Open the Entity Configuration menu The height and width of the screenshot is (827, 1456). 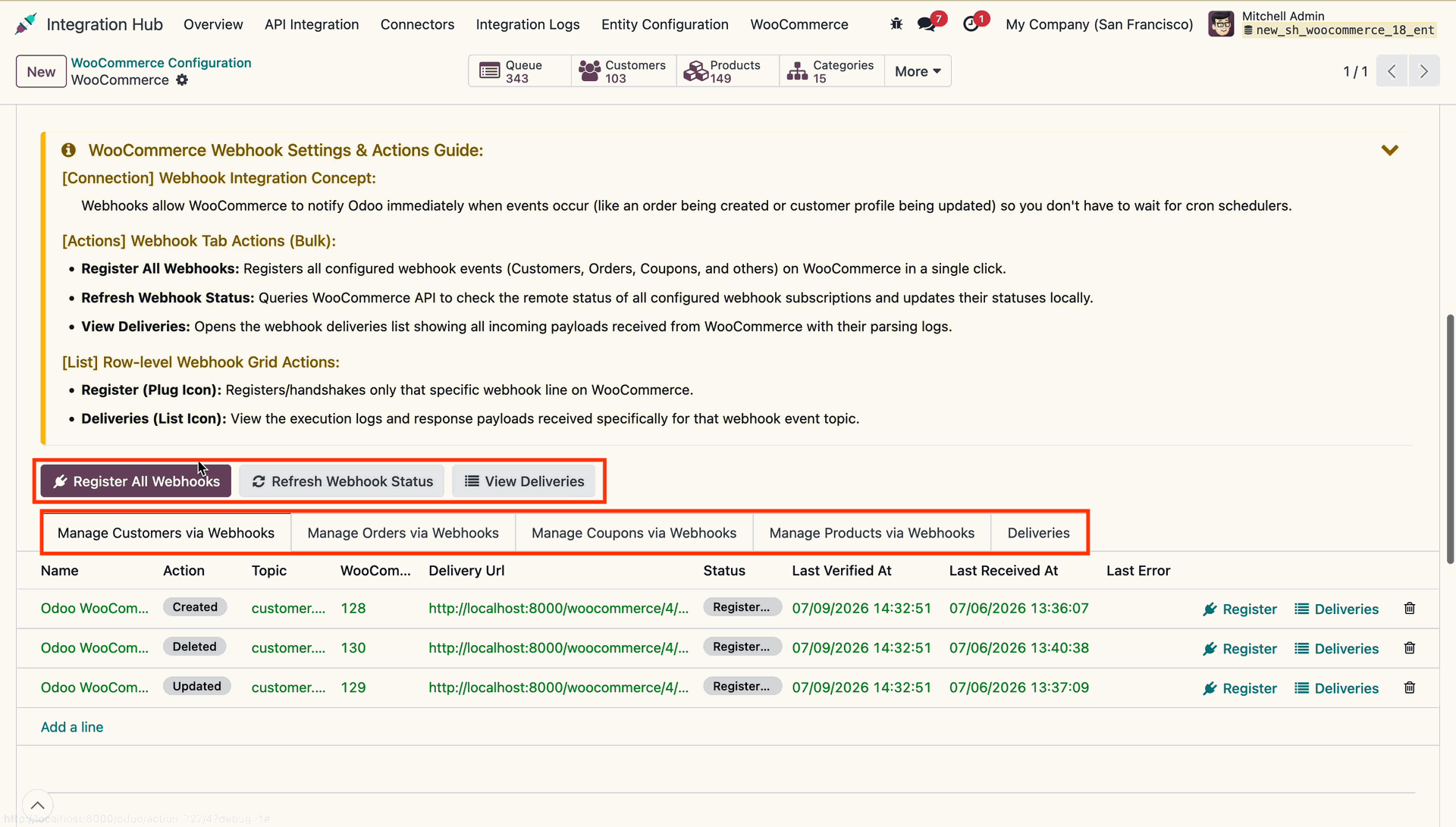coord(665,24)
